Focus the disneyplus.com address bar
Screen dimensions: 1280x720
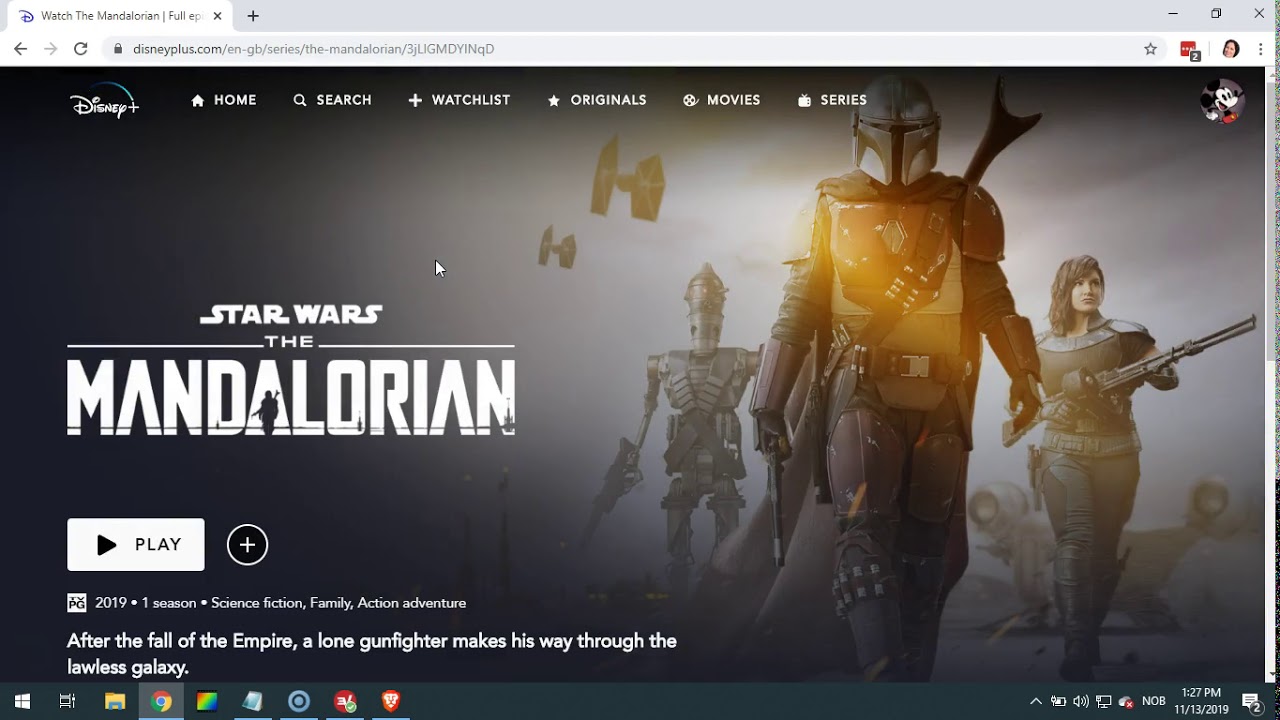coord(635,49)
